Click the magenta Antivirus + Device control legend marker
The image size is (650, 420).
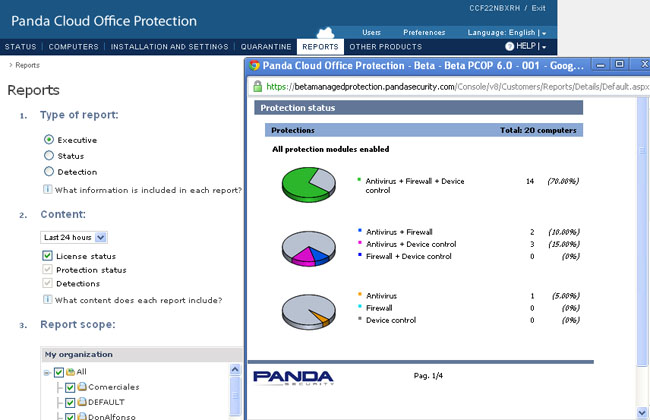click(360, 243)
